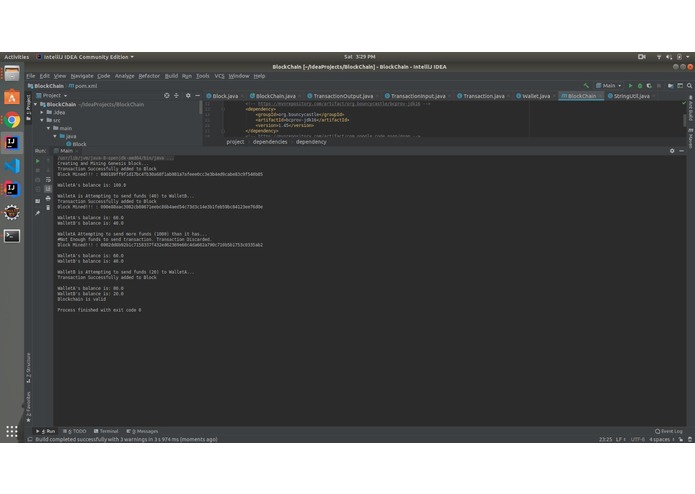Open Ubuntu Software from the dock
Image resolution: width=695 pixels, height=494 pixels.
[12, 97]
